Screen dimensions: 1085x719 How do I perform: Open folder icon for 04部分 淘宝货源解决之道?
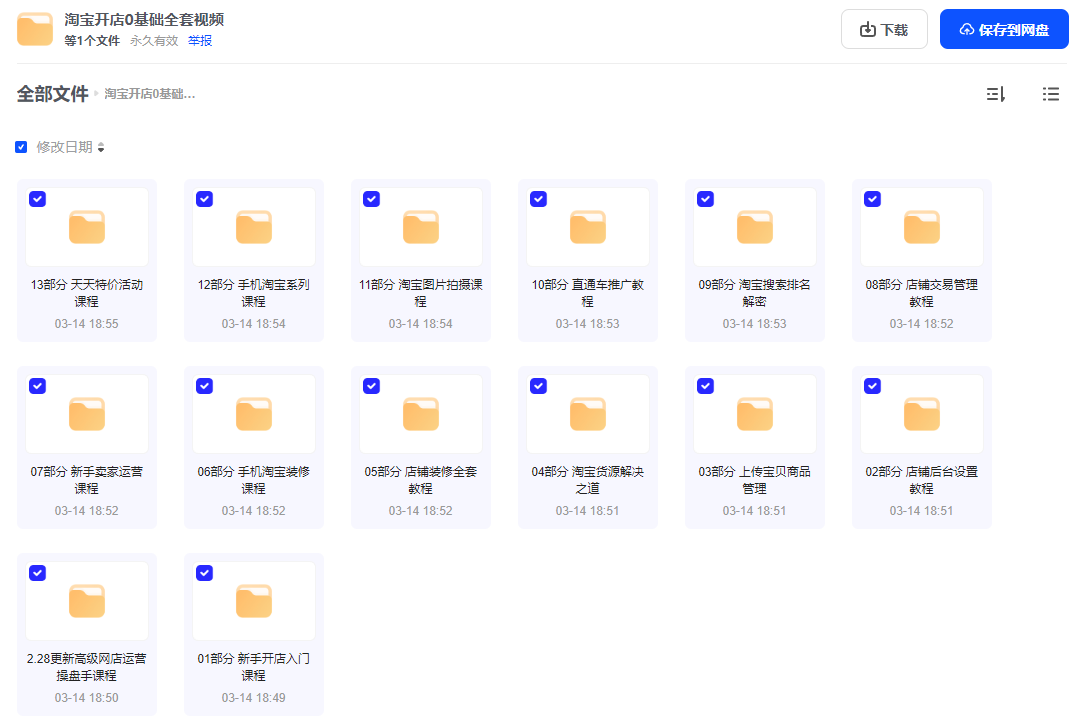[x=587, y=414]
